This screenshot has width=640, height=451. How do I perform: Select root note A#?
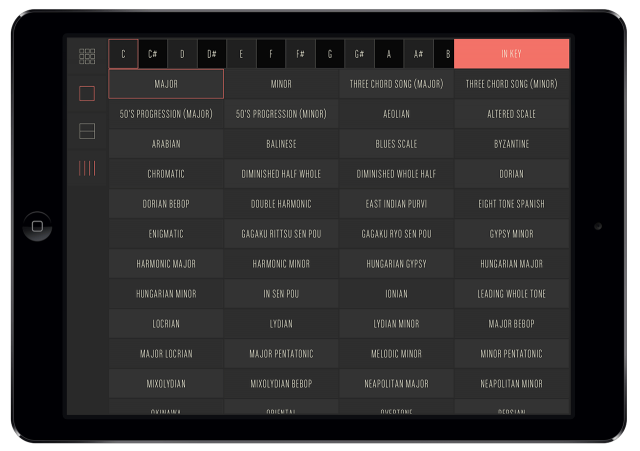point(418,54)
